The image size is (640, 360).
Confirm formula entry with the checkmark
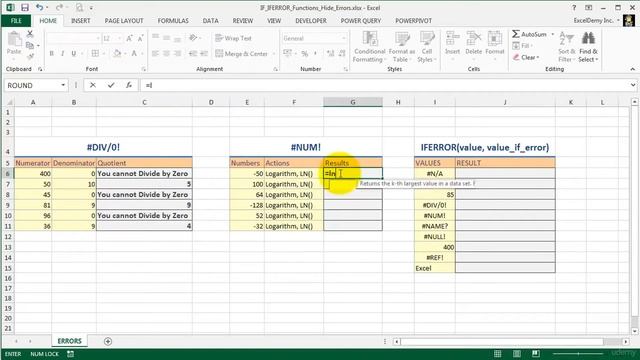111,85
